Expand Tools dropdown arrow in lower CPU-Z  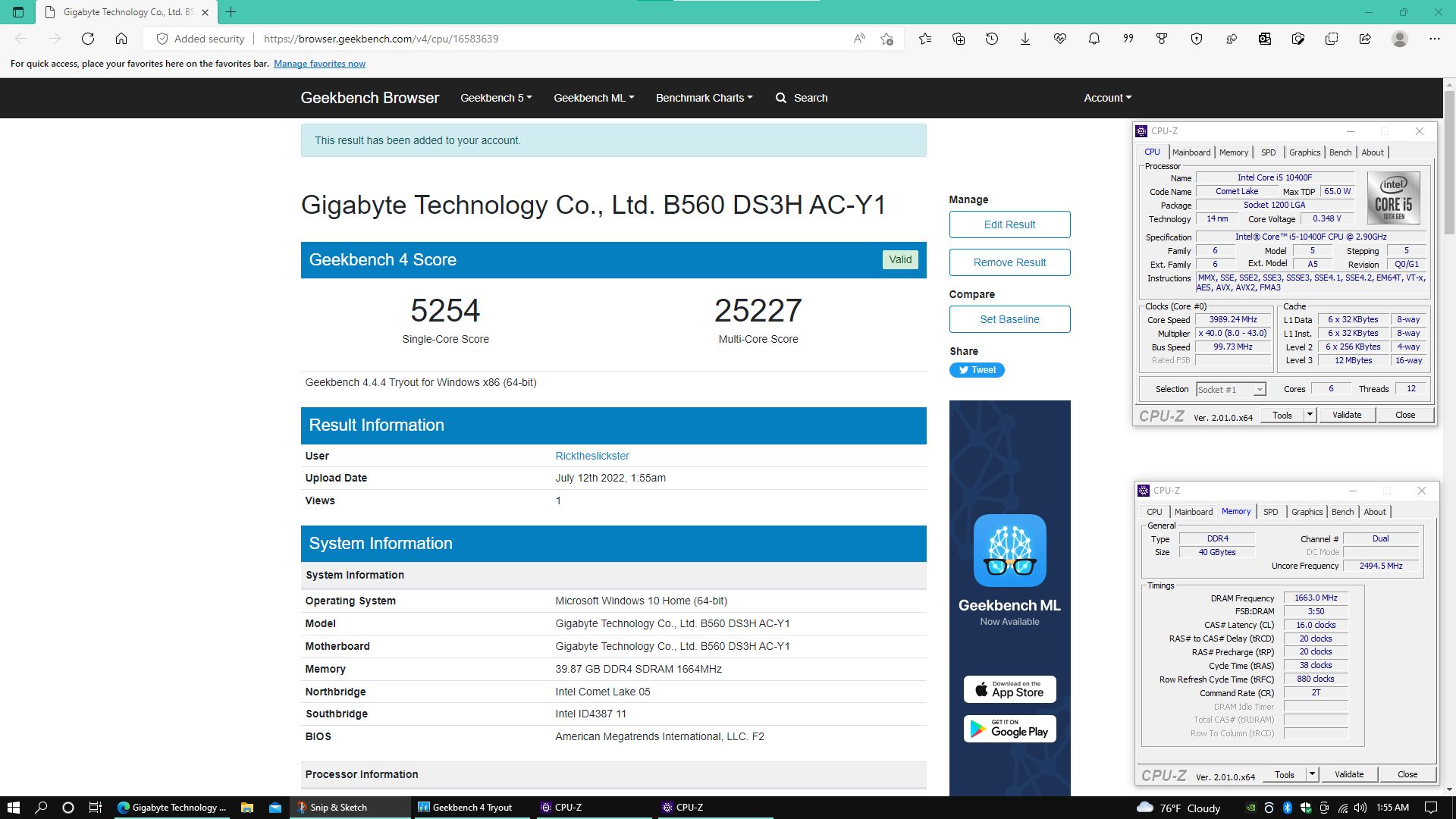[1311, 774]
